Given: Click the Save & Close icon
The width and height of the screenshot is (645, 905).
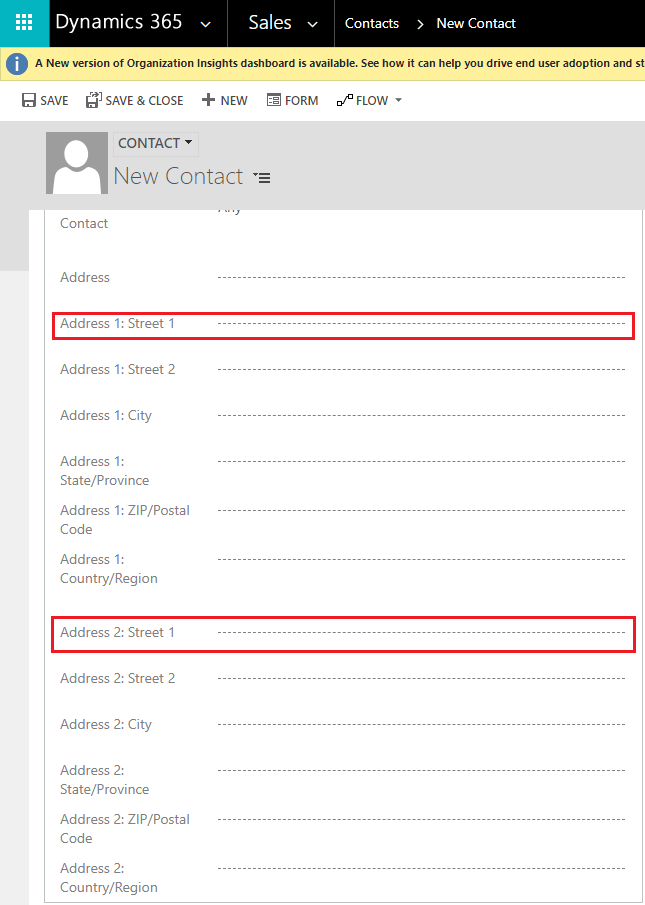Looking at the screenshot, I should [x=94, y=101].
